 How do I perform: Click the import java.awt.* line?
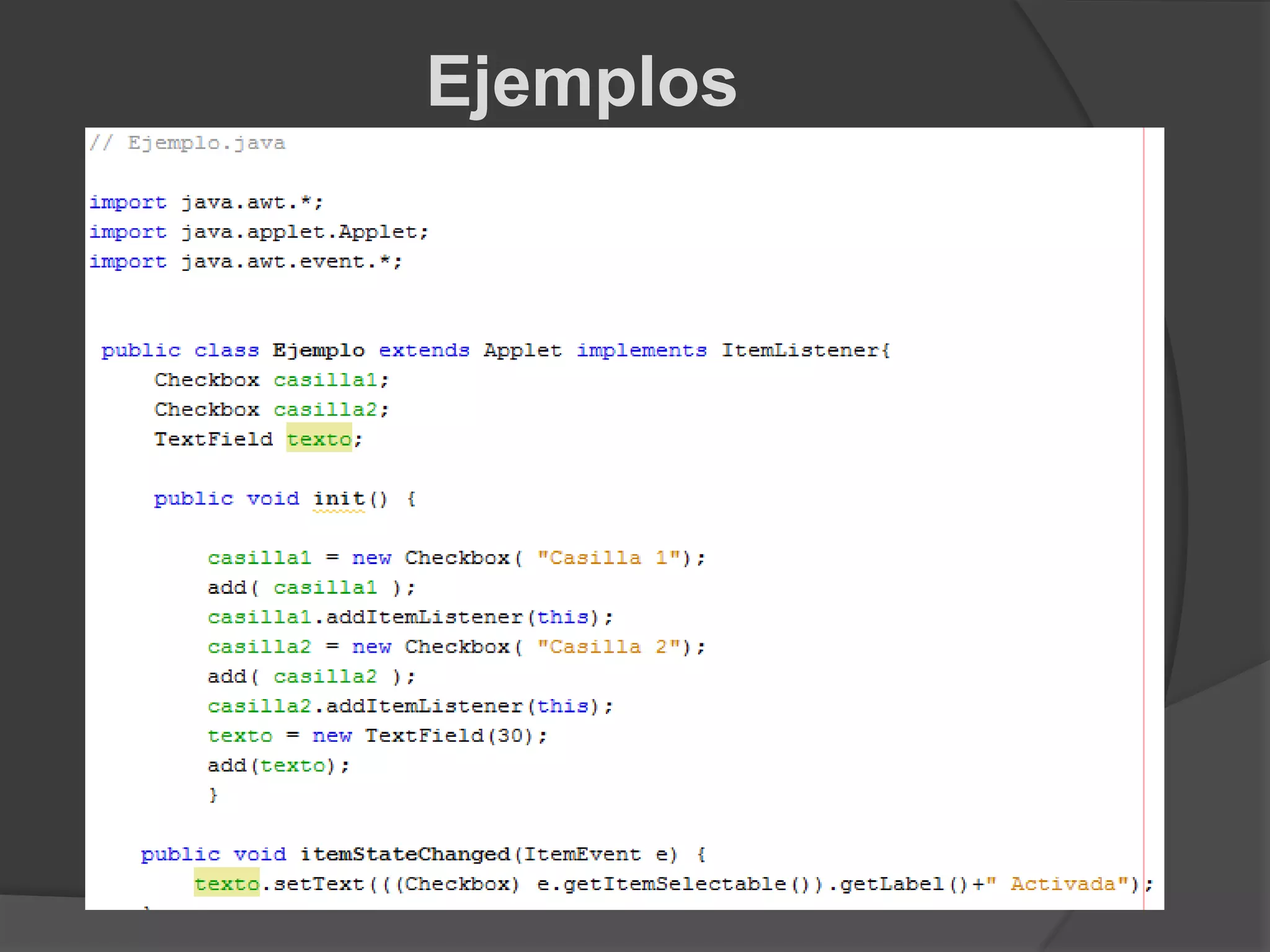click(206, 203)
